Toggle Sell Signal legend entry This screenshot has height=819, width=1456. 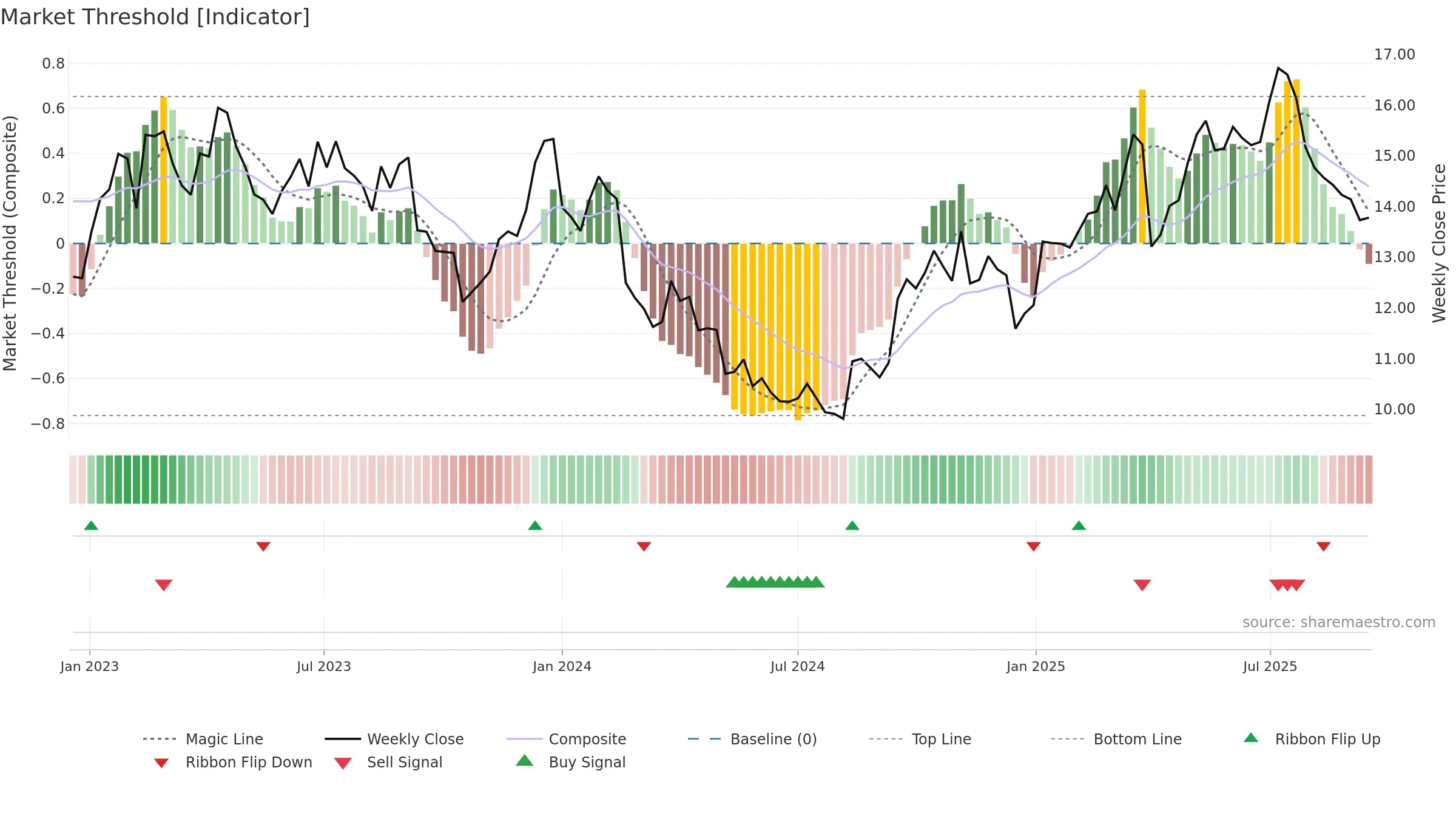tap(388, 762)
